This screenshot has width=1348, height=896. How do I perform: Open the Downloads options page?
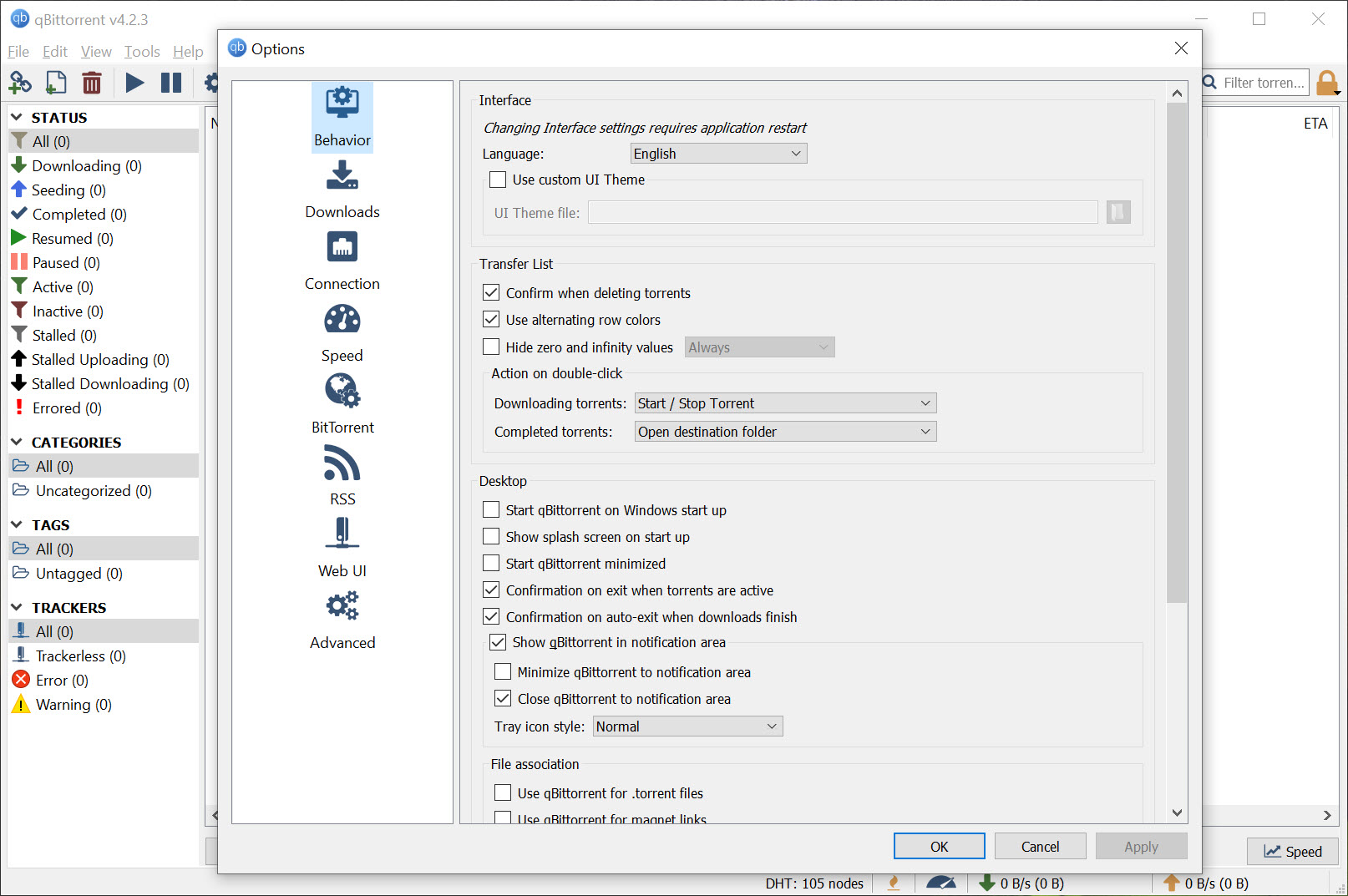[342, 189]
